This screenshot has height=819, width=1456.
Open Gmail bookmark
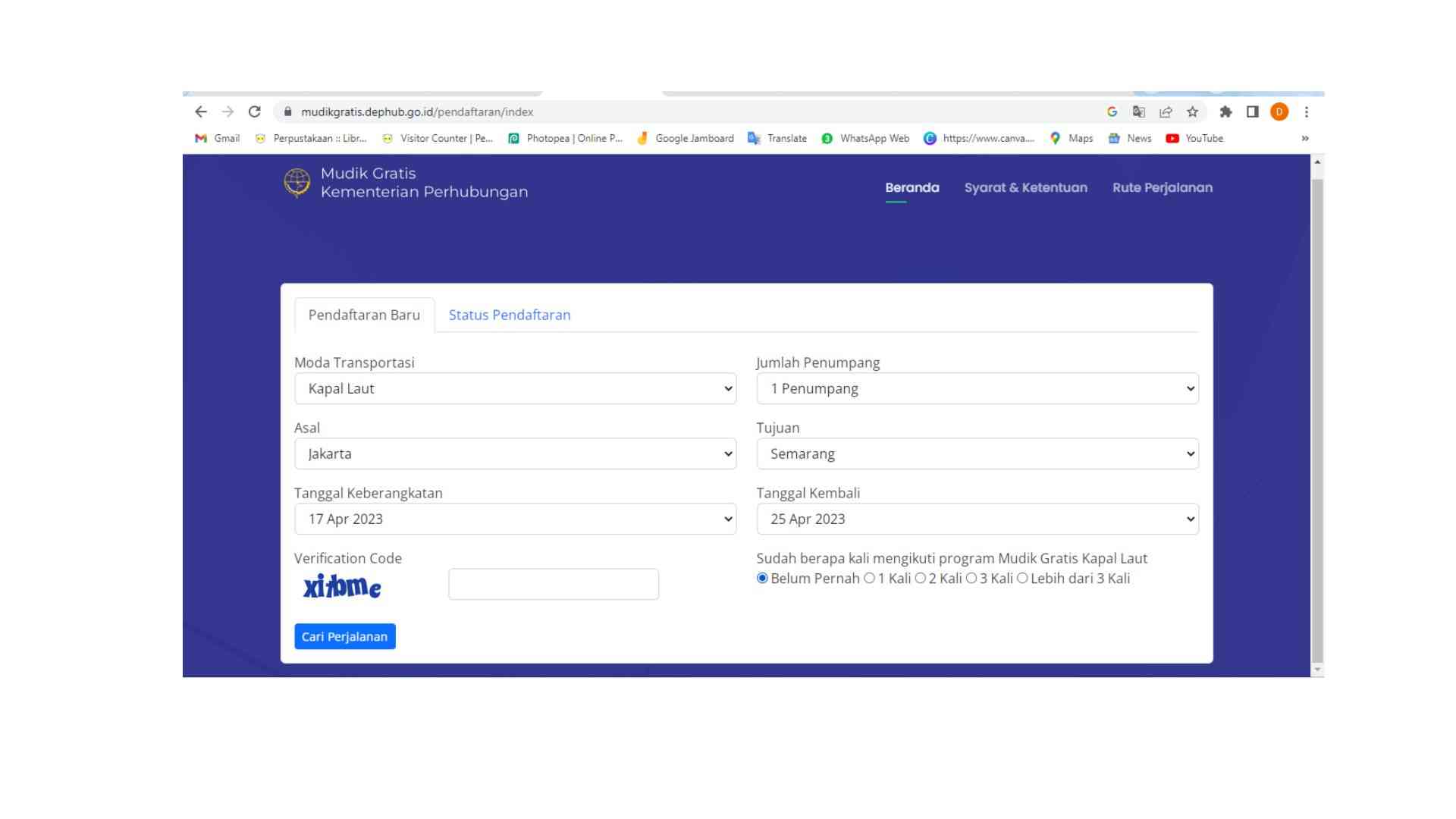(x=218, y=138)
